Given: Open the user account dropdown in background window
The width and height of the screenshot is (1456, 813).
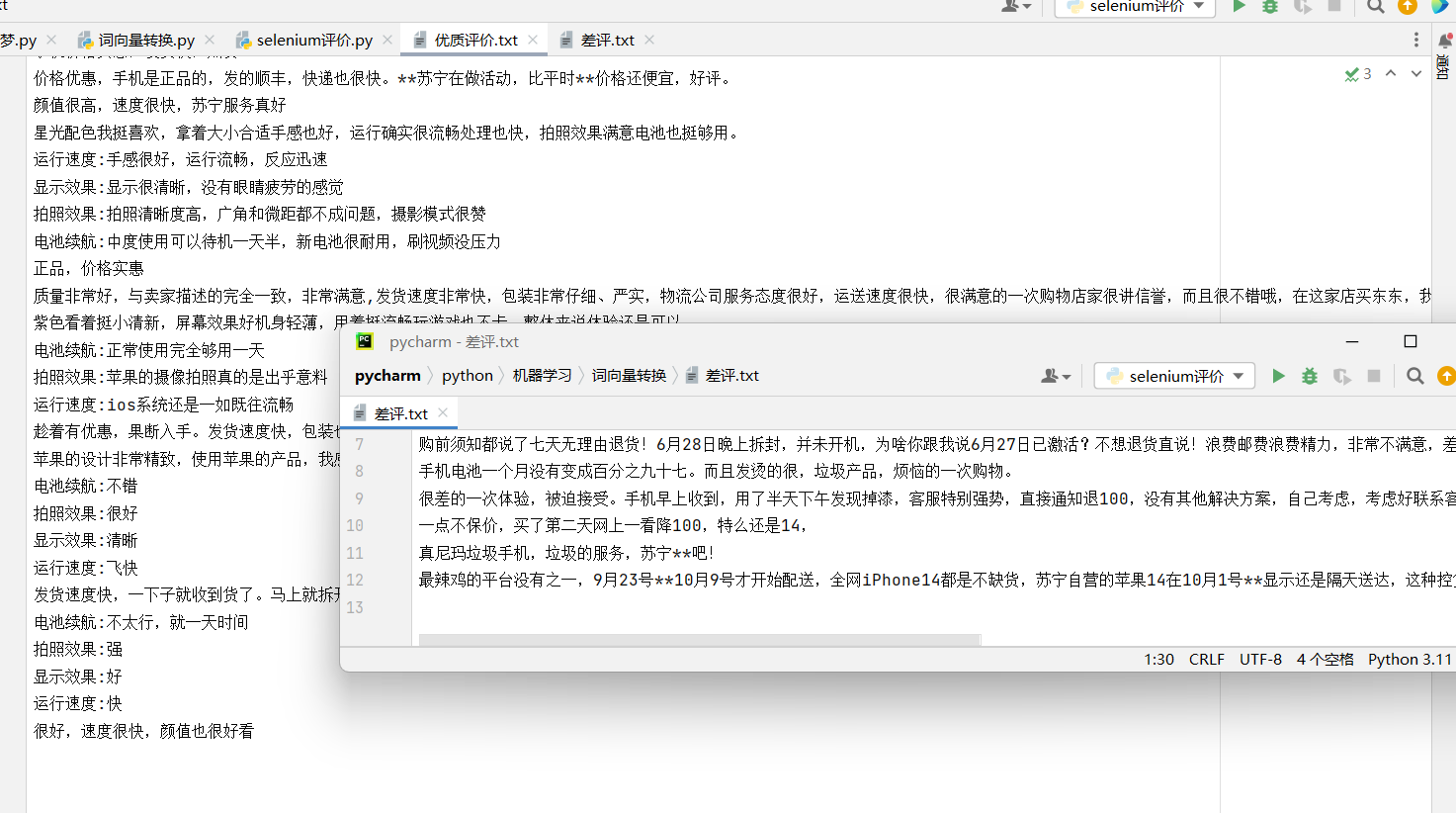Looking at the screenshot, I should [x=1016, y=6].
